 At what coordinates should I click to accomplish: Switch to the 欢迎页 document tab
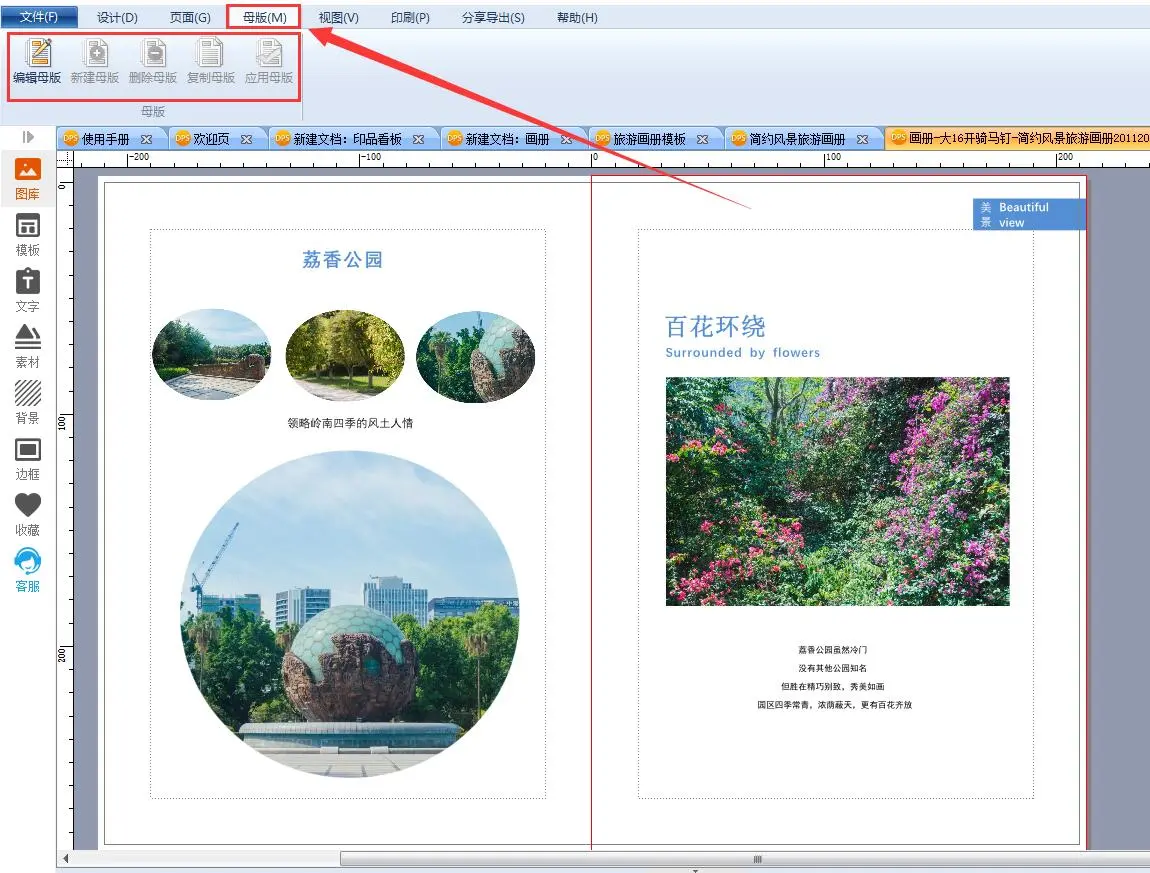click(x=211, y=139)
